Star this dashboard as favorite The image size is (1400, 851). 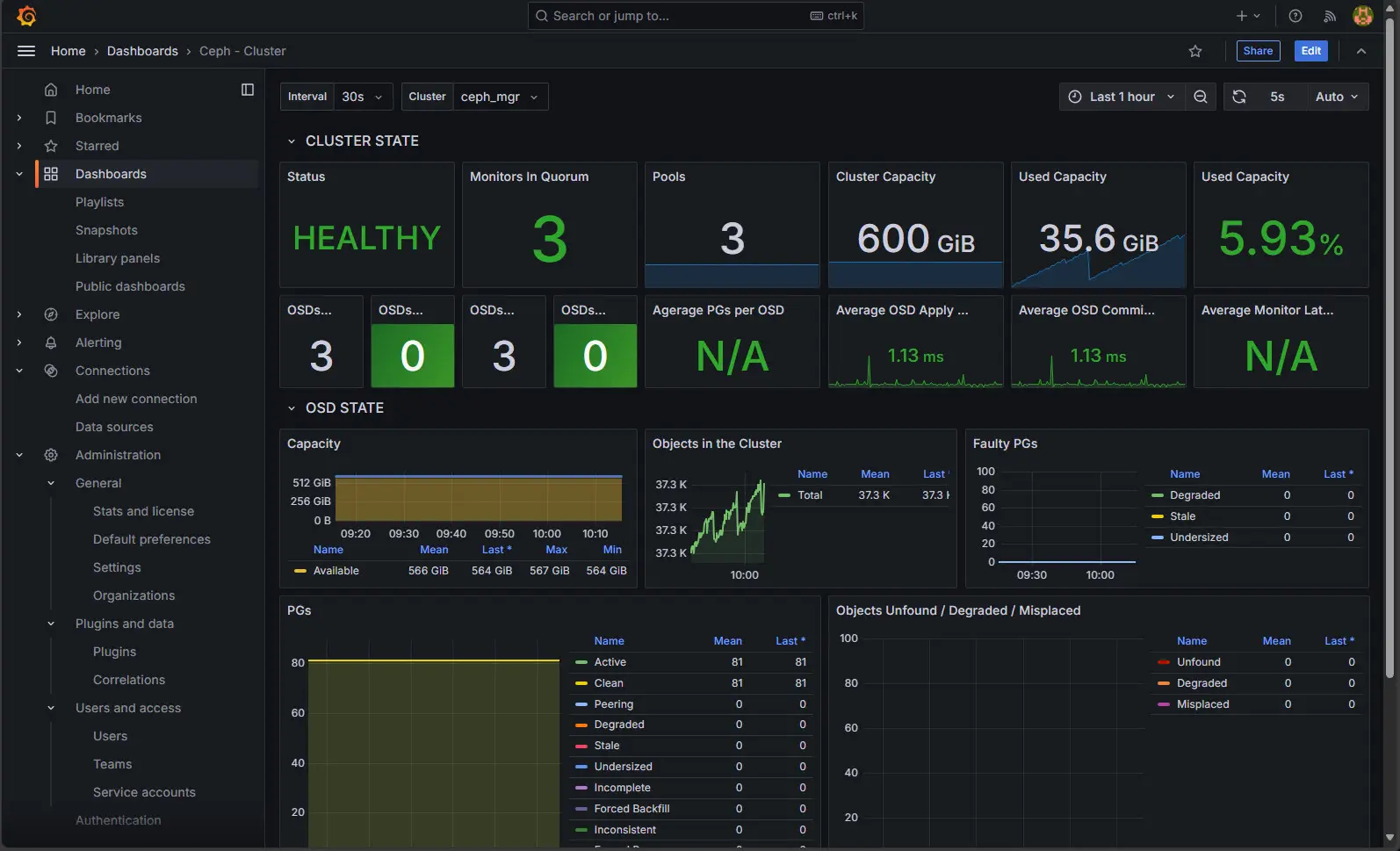(x=1194, y=51)
